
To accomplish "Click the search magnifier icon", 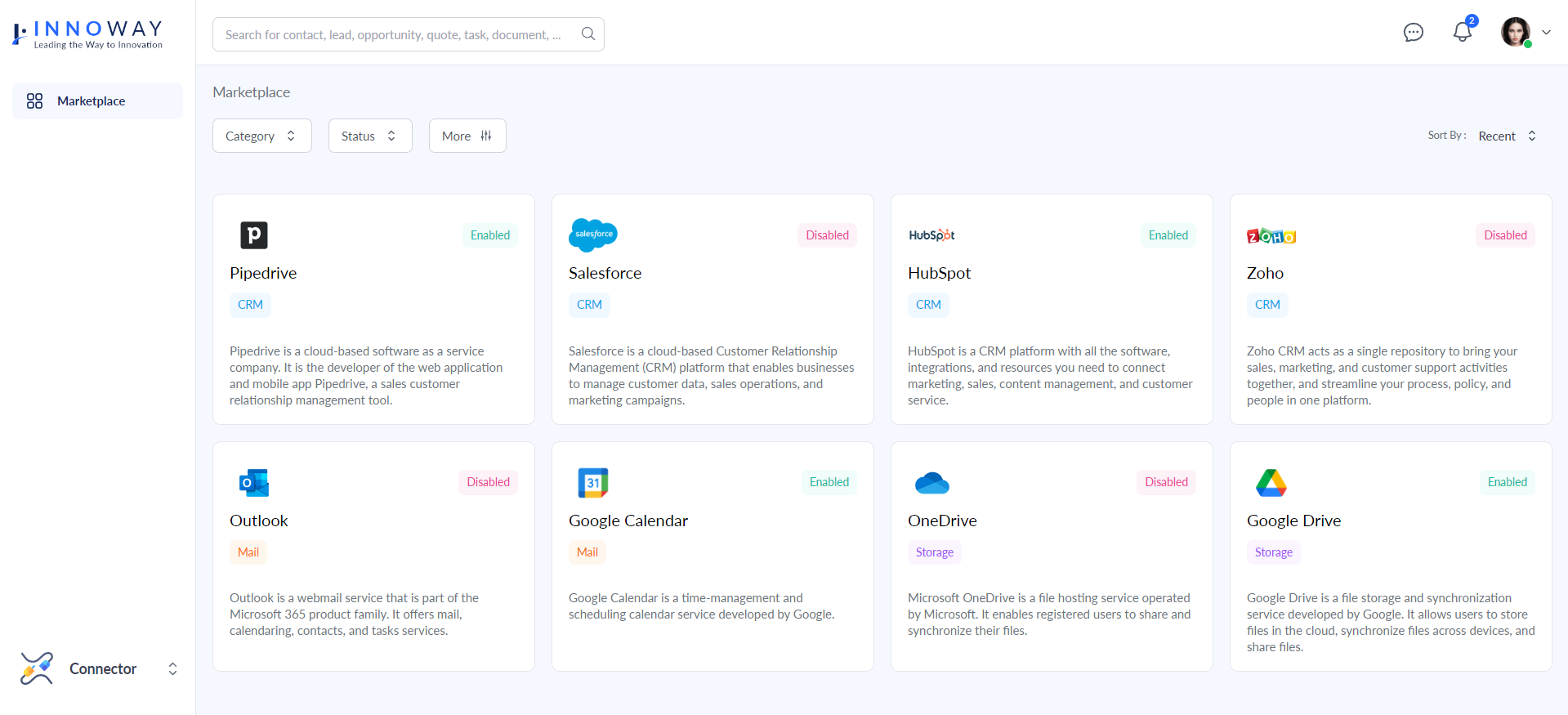I will (587, 34).
